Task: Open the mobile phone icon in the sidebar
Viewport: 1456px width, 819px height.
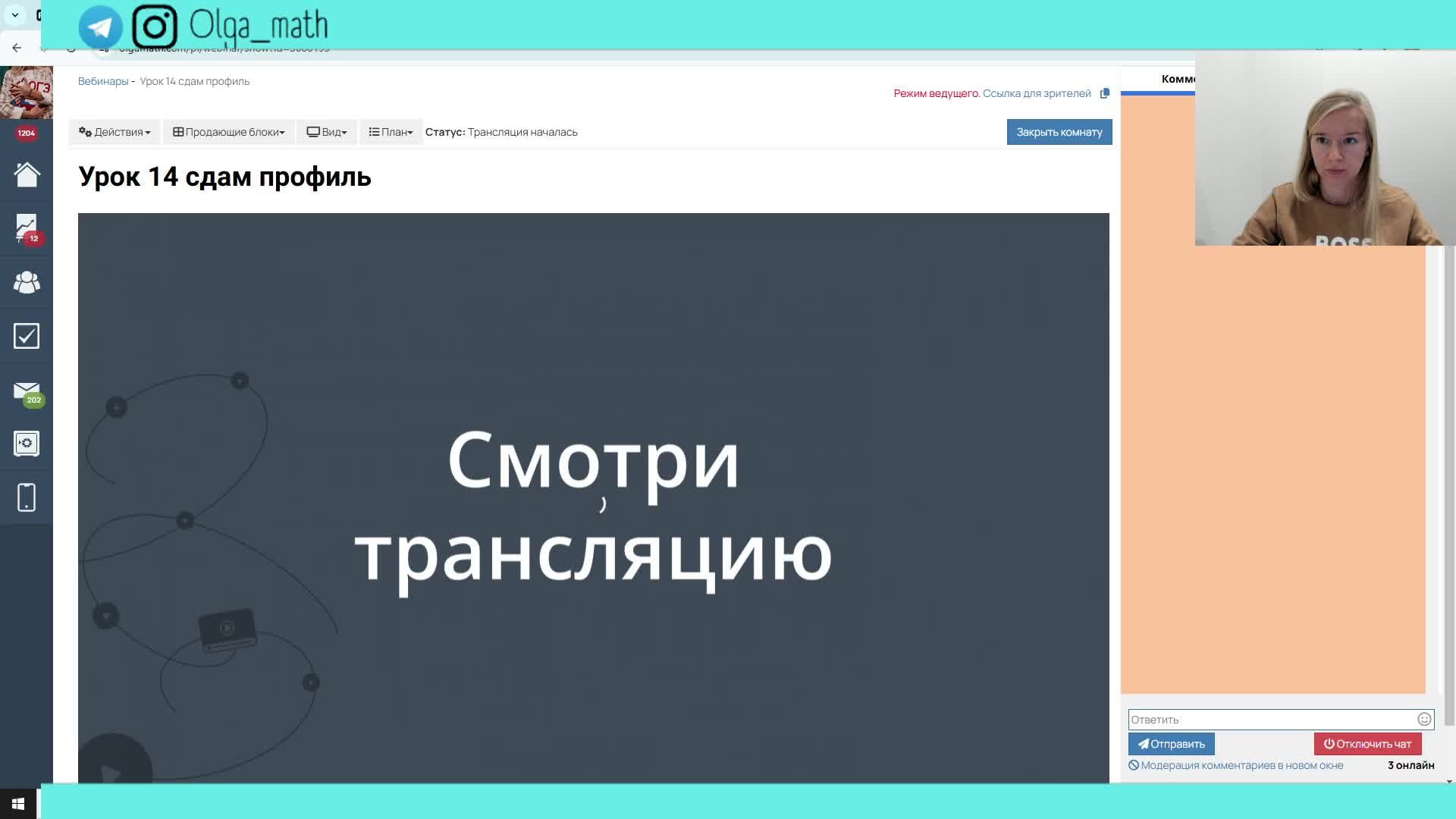Action: click(x=27, y=497)
